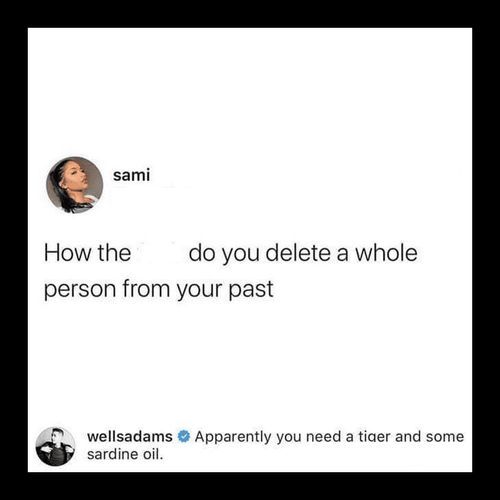Image resolution: width=500 pixels, height=500 pixels.
Task: Open wellsadams' profile picture
Action: point(55,446)
